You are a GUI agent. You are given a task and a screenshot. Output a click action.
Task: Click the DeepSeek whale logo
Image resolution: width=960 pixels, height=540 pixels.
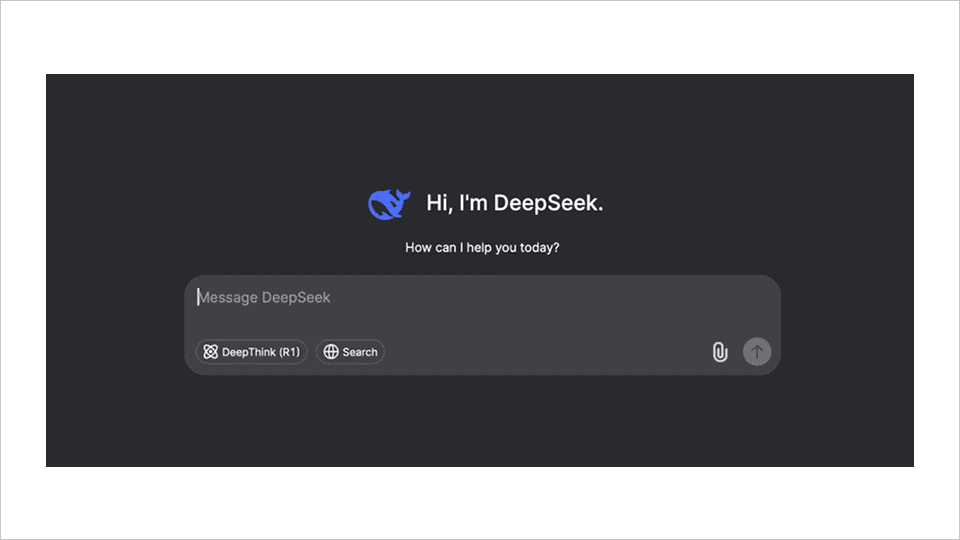click(388, 204)
